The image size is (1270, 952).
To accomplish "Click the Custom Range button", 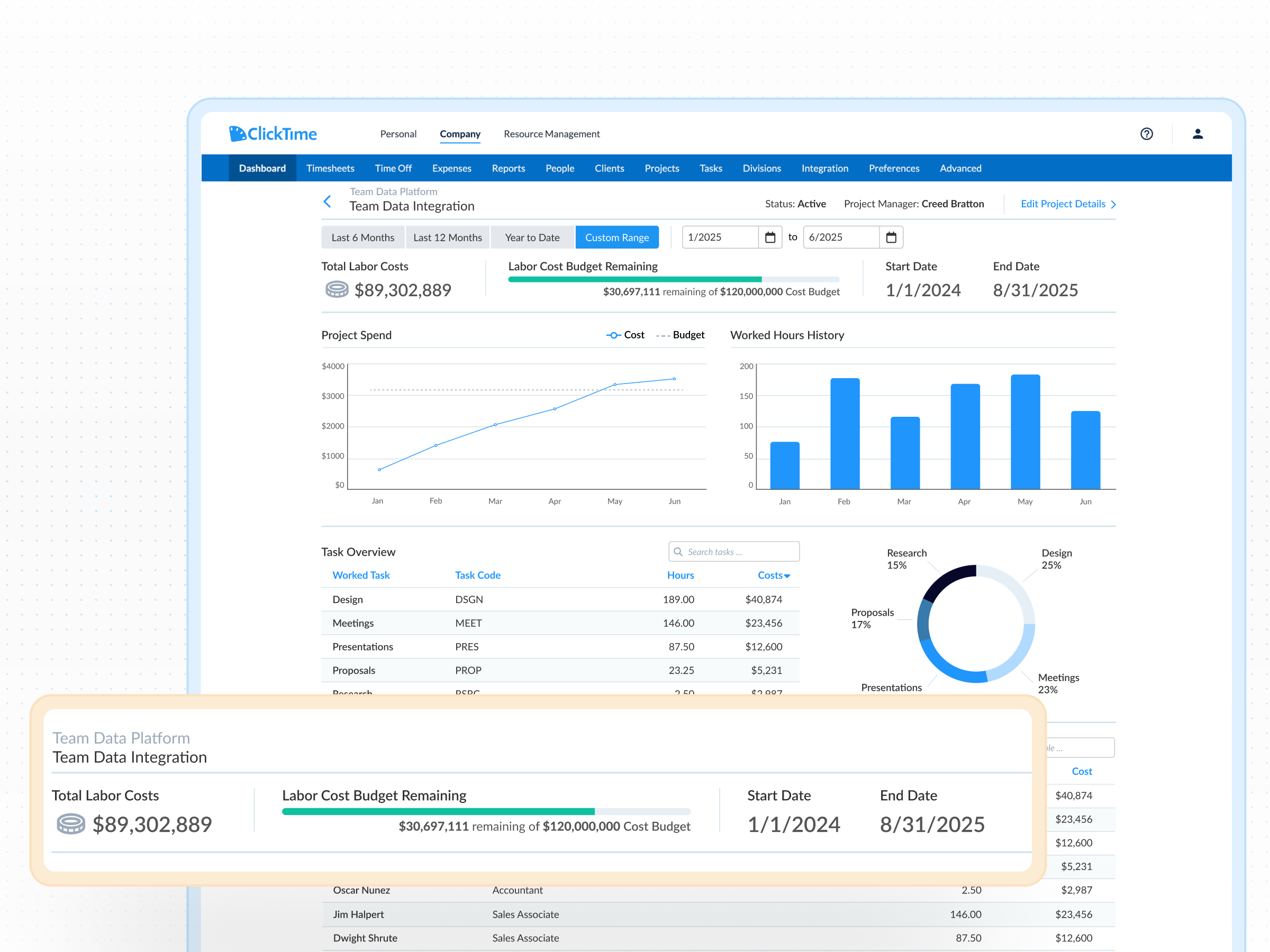I will click(x=616, y=237).
